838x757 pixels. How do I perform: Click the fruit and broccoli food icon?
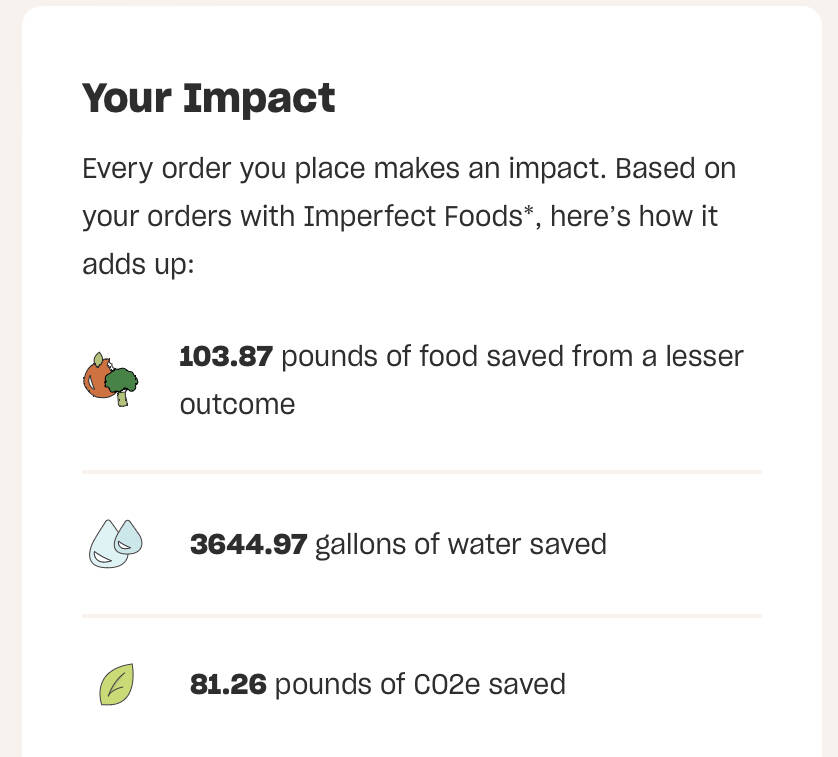[111, 380]
